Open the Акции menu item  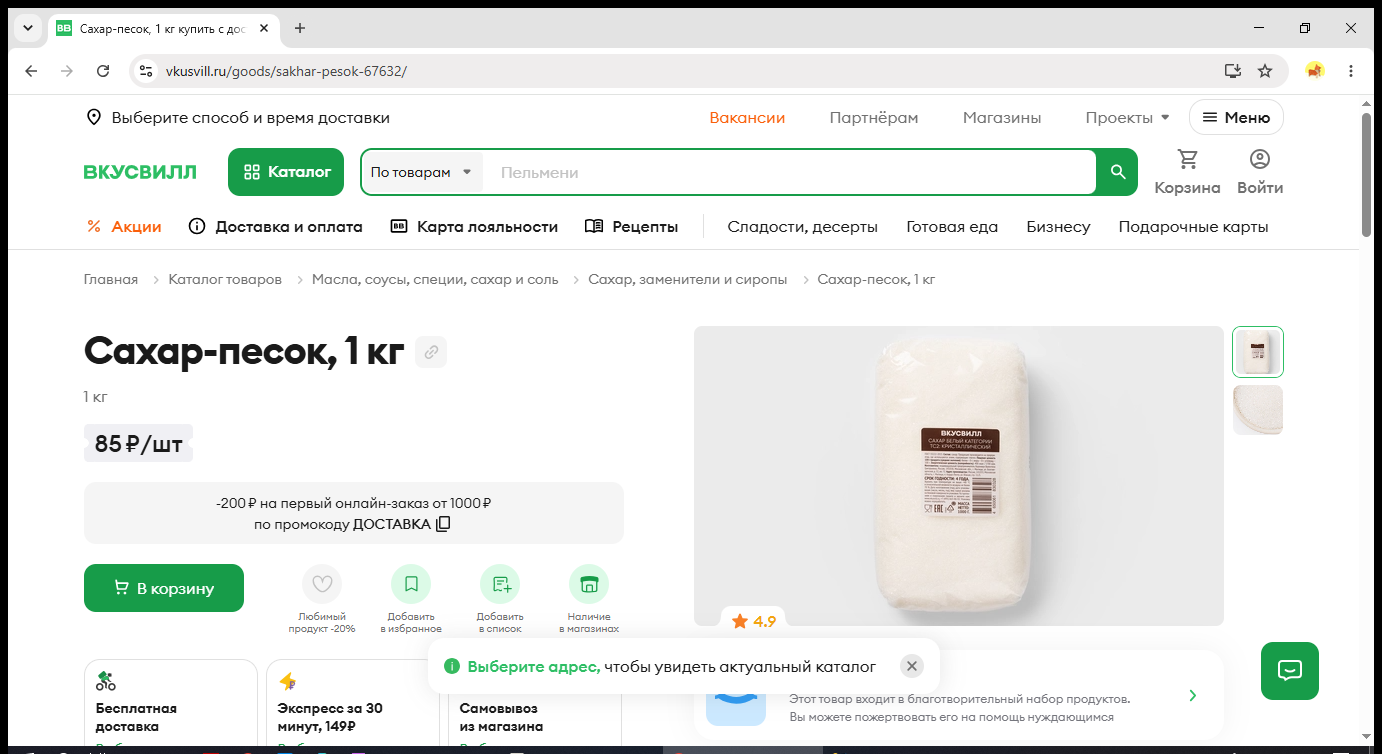coord(124,227)
